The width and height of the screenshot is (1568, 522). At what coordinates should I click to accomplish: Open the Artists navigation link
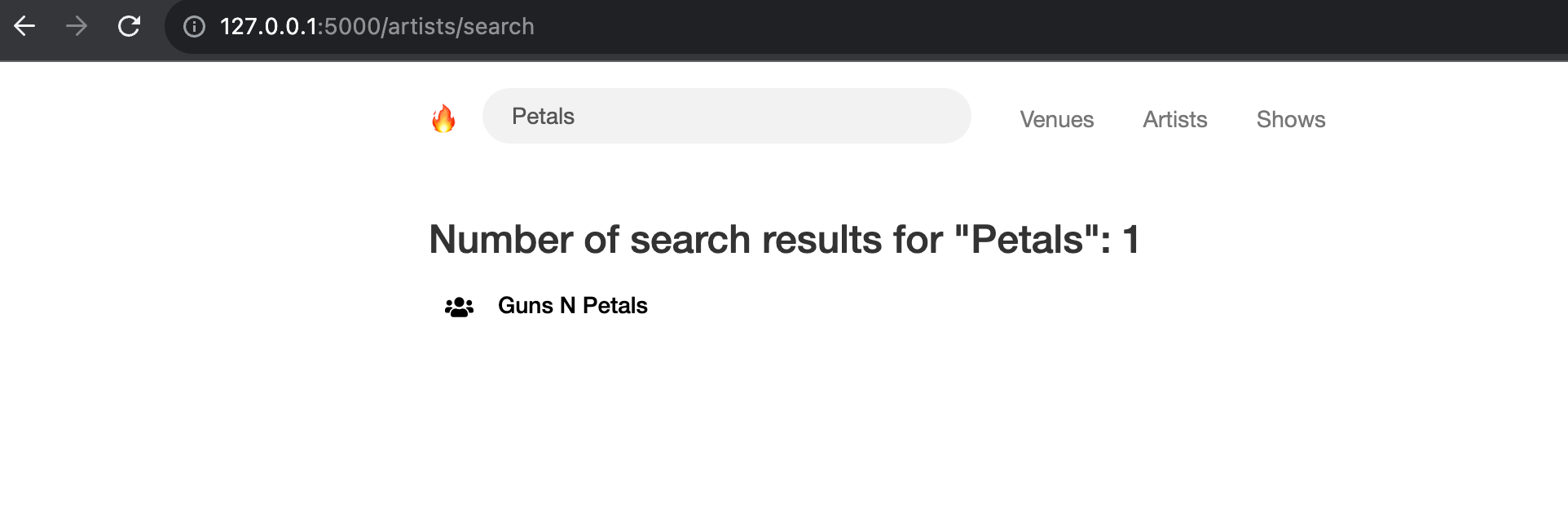[1174, 119]
